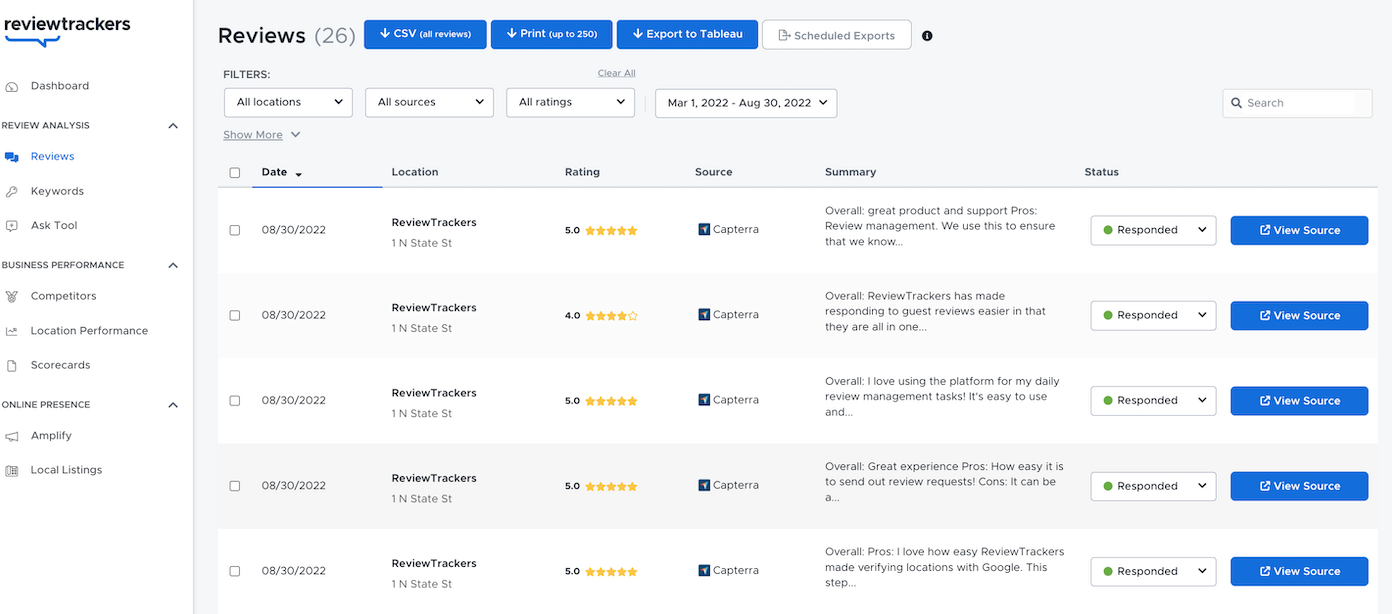Click the Reviews (26) page heading
1392x614 pixels.
(287, 35)
